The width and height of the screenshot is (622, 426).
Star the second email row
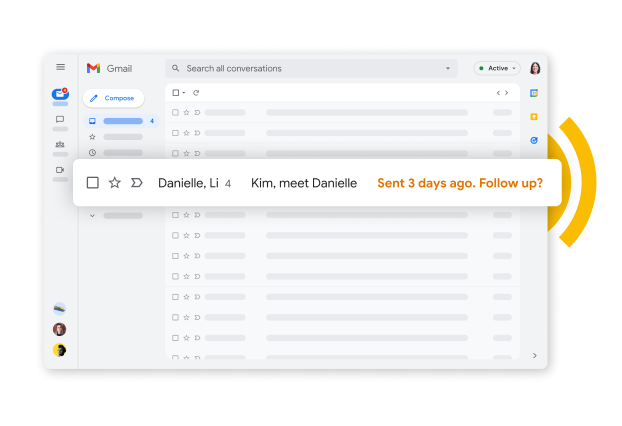(x=186, y=133)
